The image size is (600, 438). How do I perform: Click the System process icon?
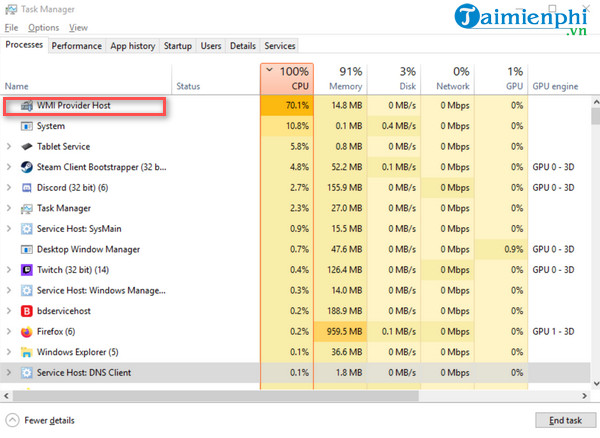pyautogui.click(x=26, y=126)
